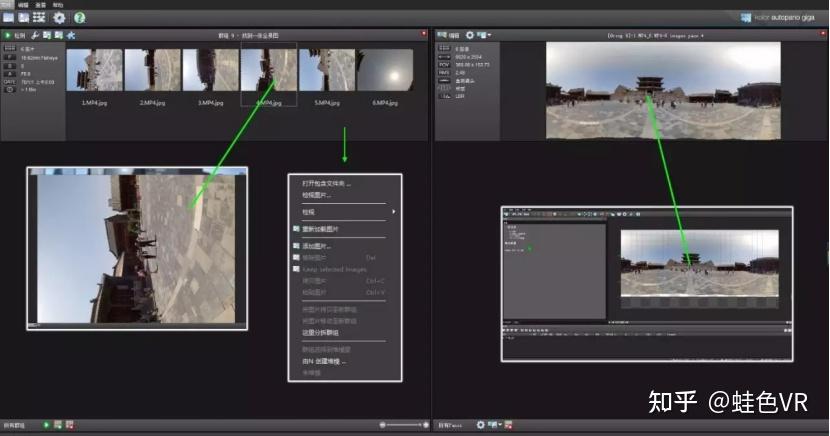The width and height of the screenshot is (830, 436).
Task: Expand the submenu arrow in context menu
Action: coord(393,212)
